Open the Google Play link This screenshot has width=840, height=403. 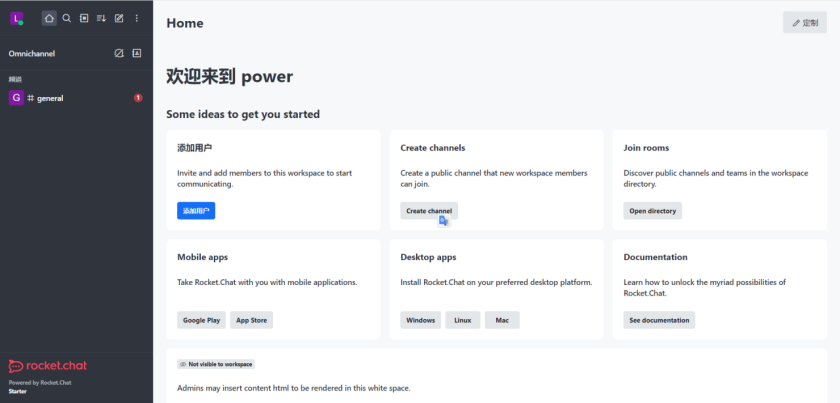201,320
